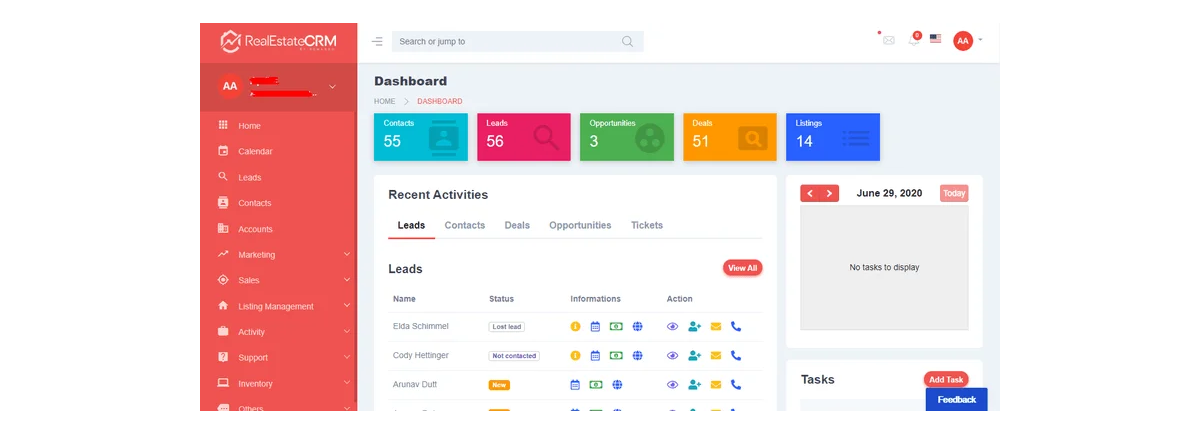Screen dimensions: 1200x434
Task: Click add-user icon for Elda Schimmel
Action: tap(694, 326)
